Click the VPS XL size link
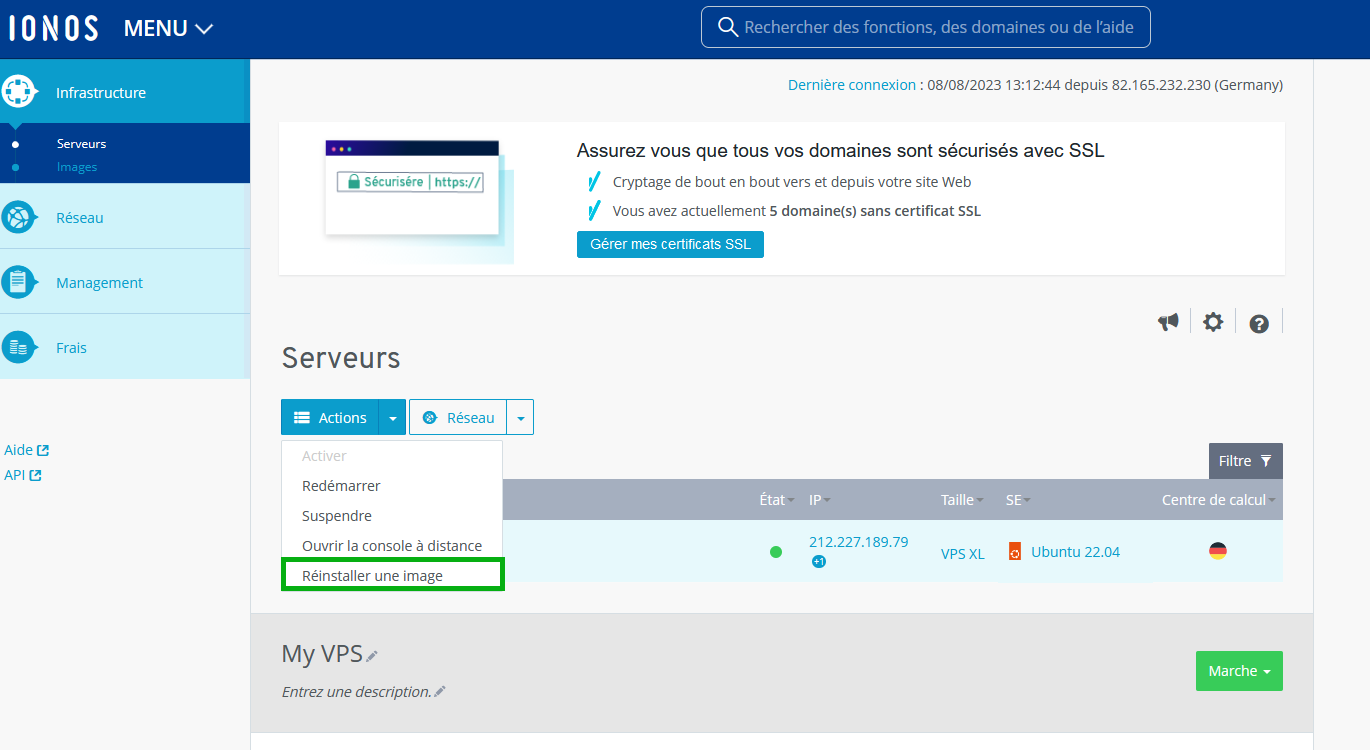The width and height of the screenshot is (1370, 750). [x=962, y=553]
